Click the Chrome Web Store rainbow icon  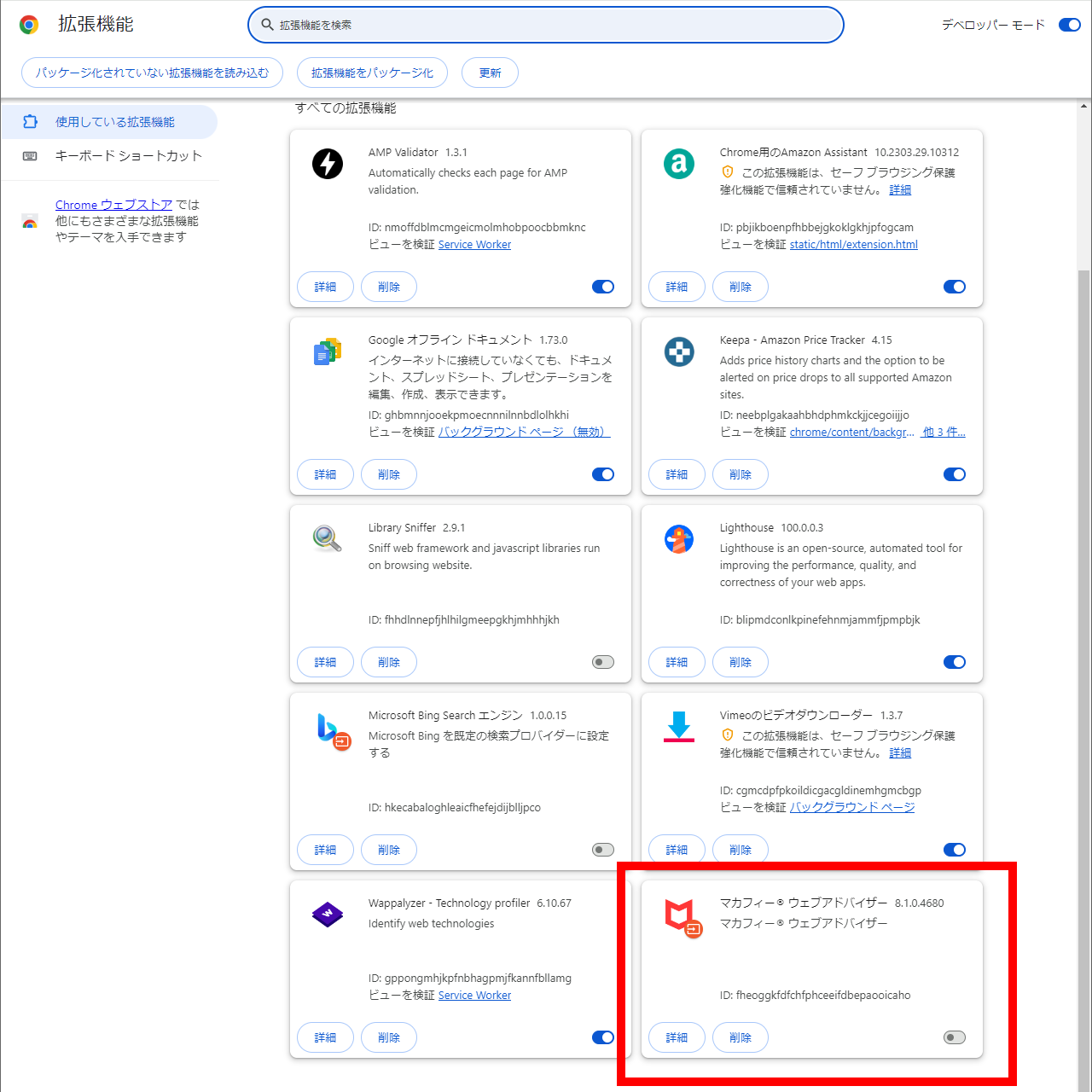coord(30,222)
